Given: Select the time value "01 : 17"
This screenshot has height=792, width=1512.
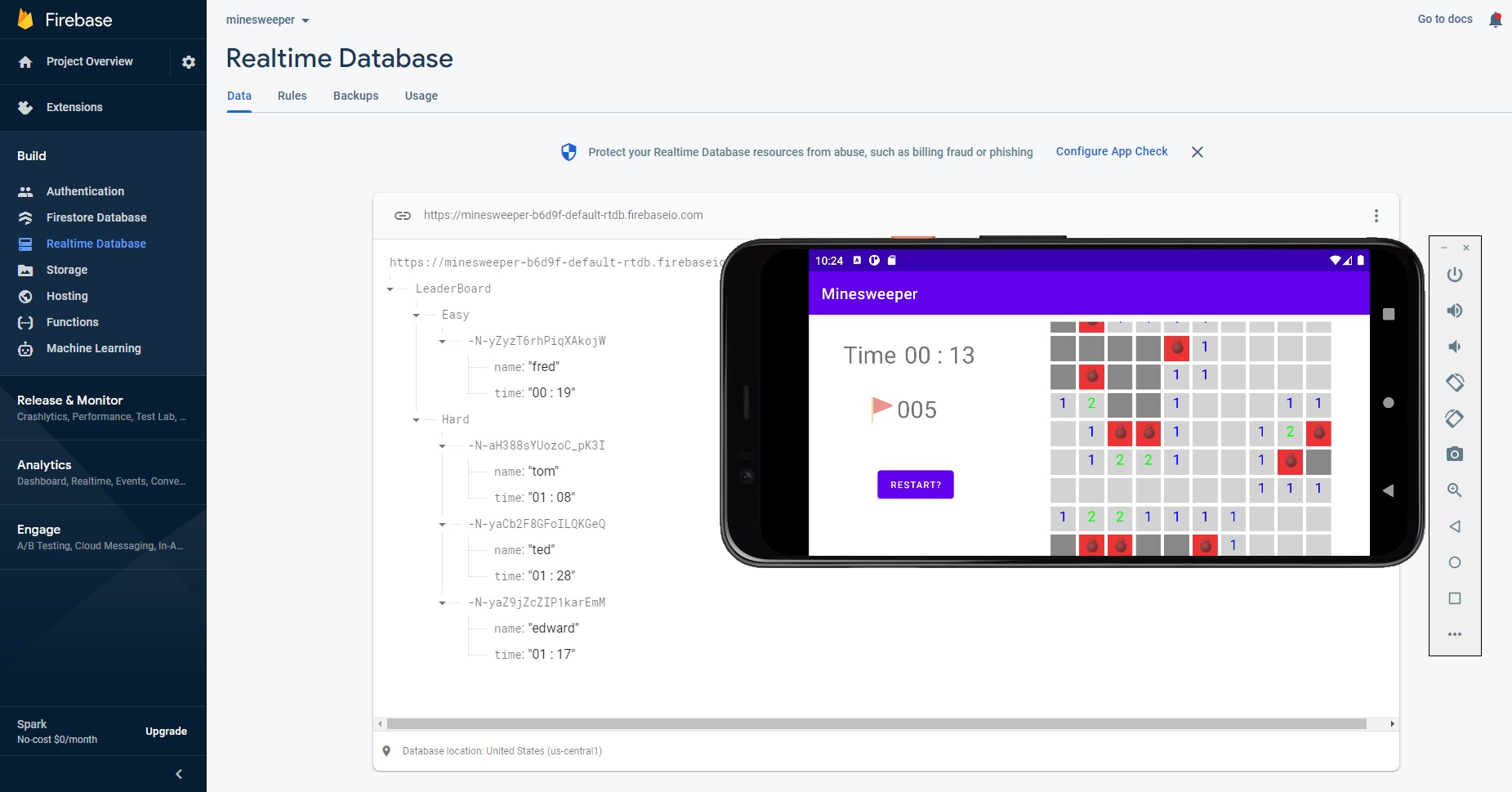Looking at the screenshot, I should pyautogui.click(x=552, y=655).
